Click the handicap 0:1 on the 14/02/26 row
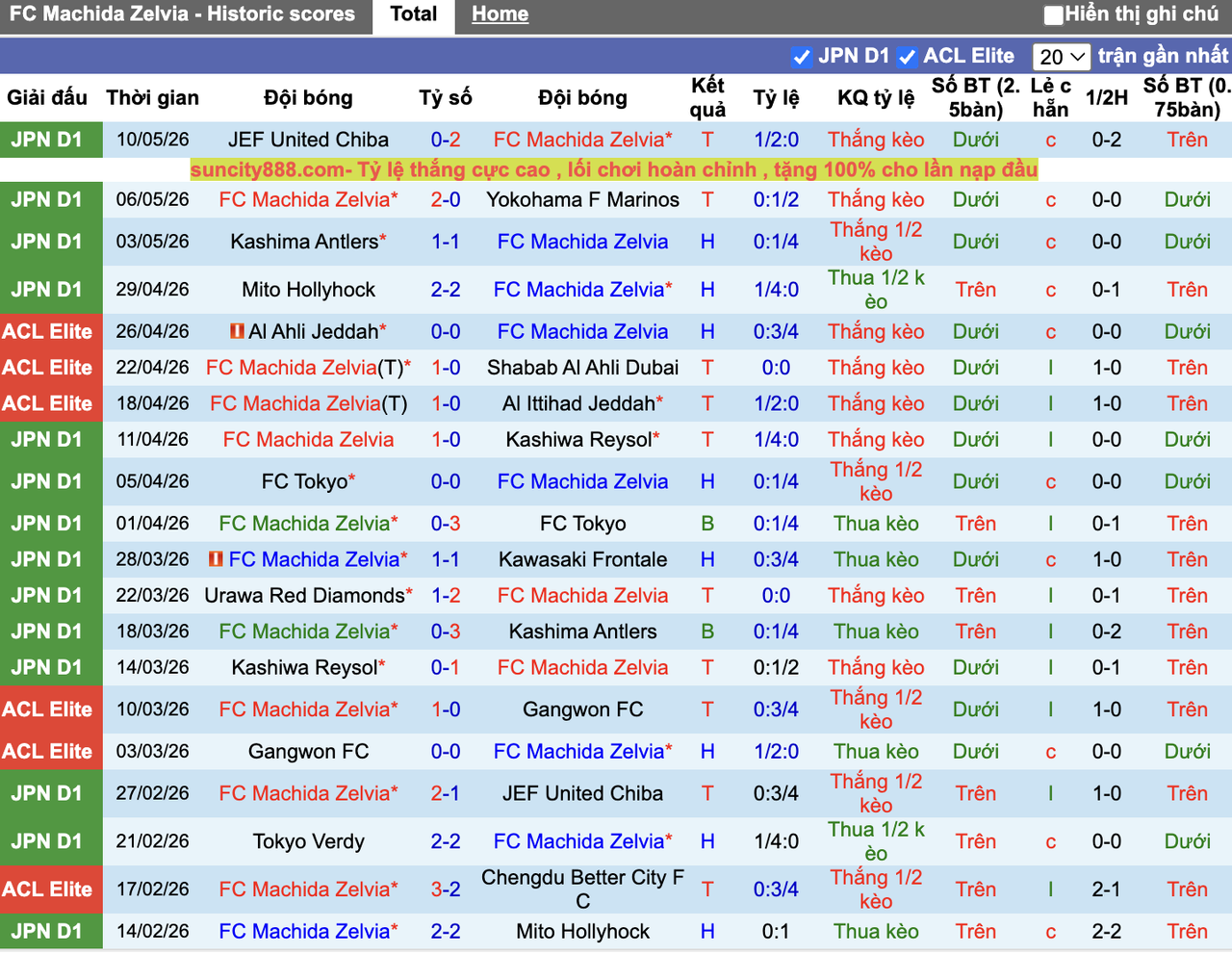Viewport: 1232px width, 953px height. coord(776,932)
